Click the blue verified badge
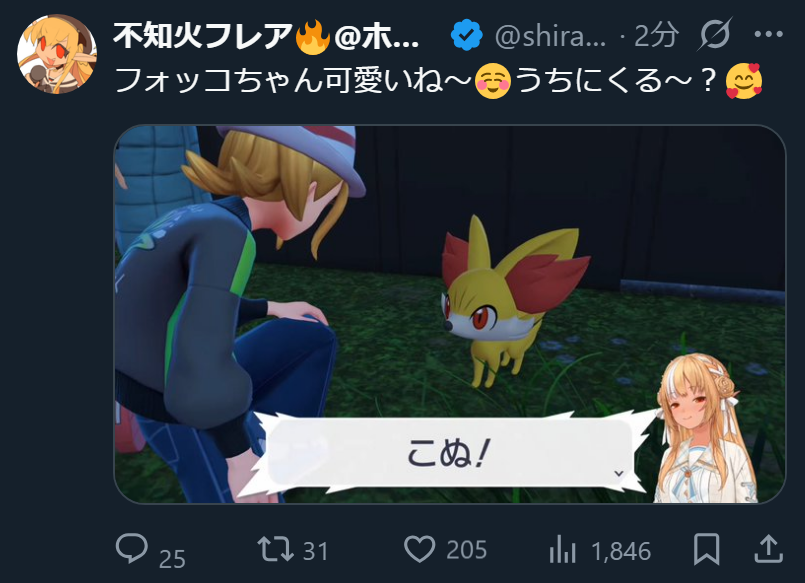Viewport: 805px width, 583px height. 466,35
